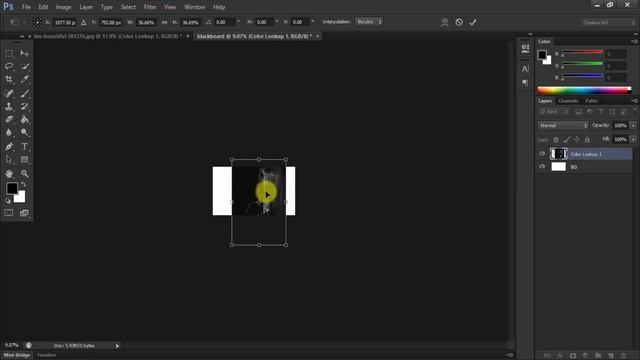Select the Blur tool
Screen dimensions: 640x360
pos(9,133)
